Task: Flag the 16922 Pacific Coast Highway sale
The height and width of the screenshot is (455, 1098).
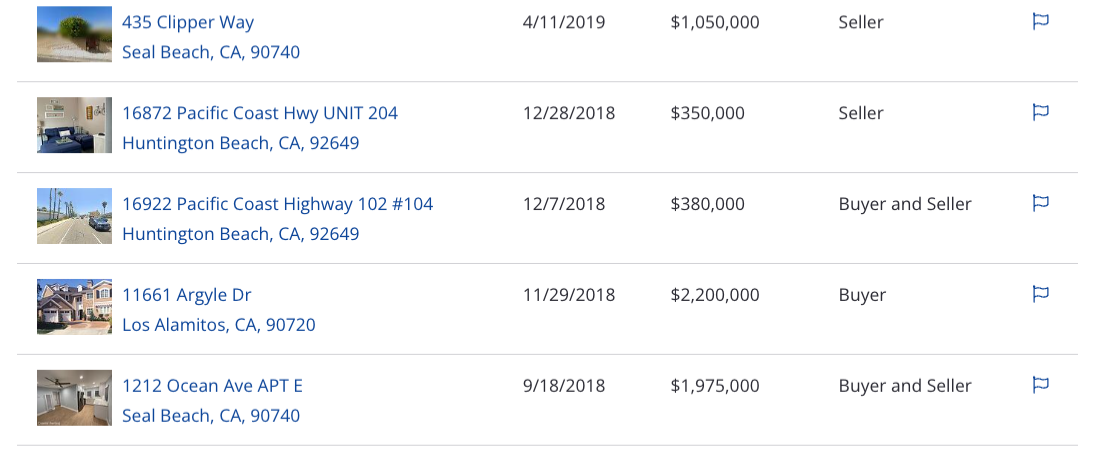Action: point(1041,203)
